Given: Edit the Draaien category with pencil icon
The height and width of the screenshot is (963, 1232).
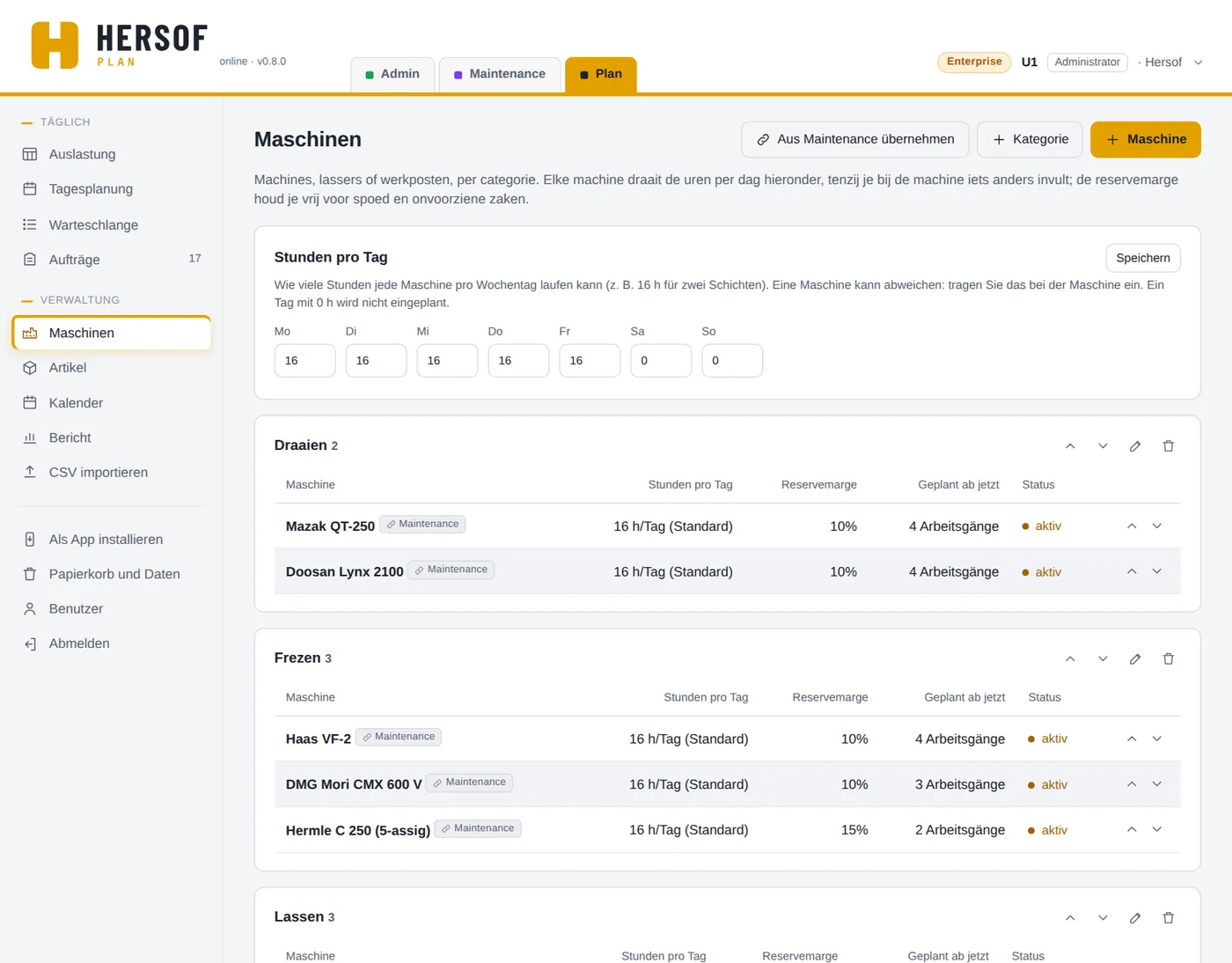Looking at the screenshot, I should coord(1135,446).
